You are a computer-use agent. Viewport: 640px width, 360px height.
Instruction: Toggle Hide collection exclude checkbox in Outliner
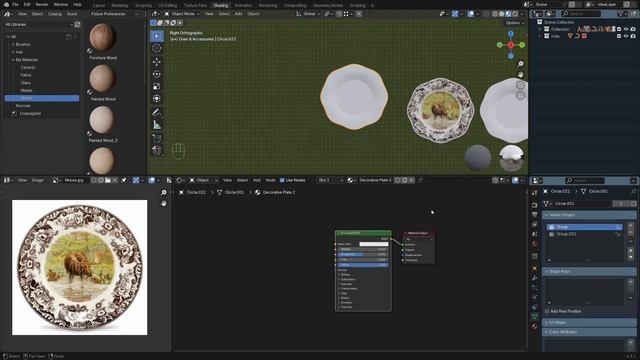tap(619, 36)
